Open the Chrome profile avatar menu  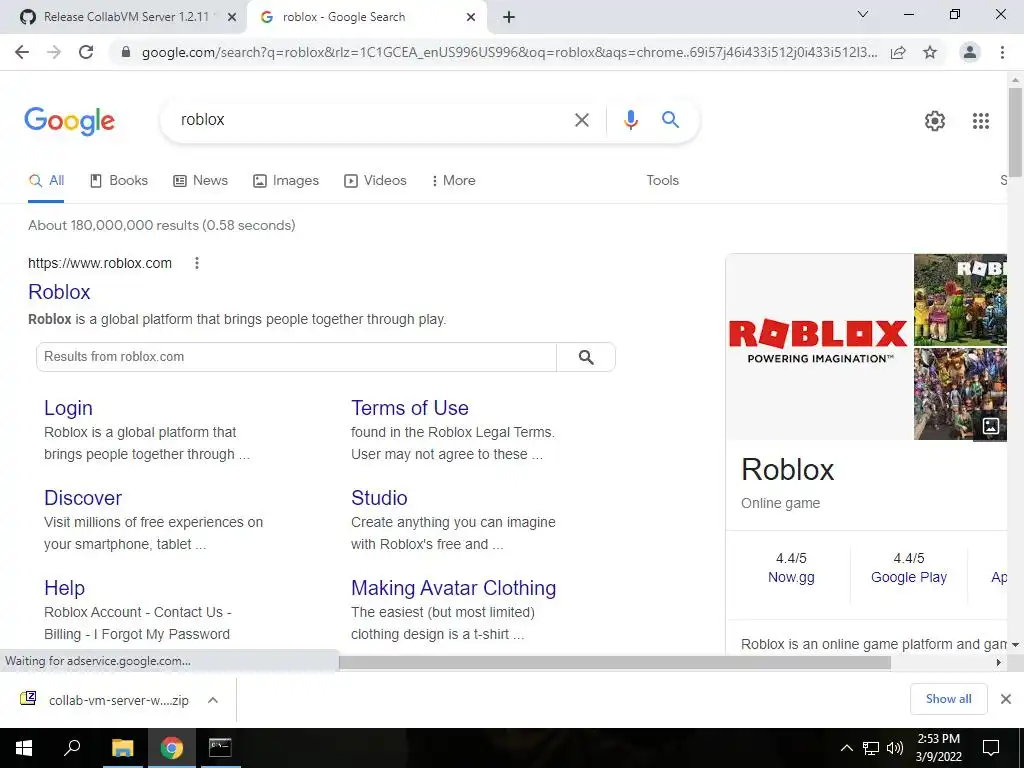pyautogui.click(x=970, y=52)
